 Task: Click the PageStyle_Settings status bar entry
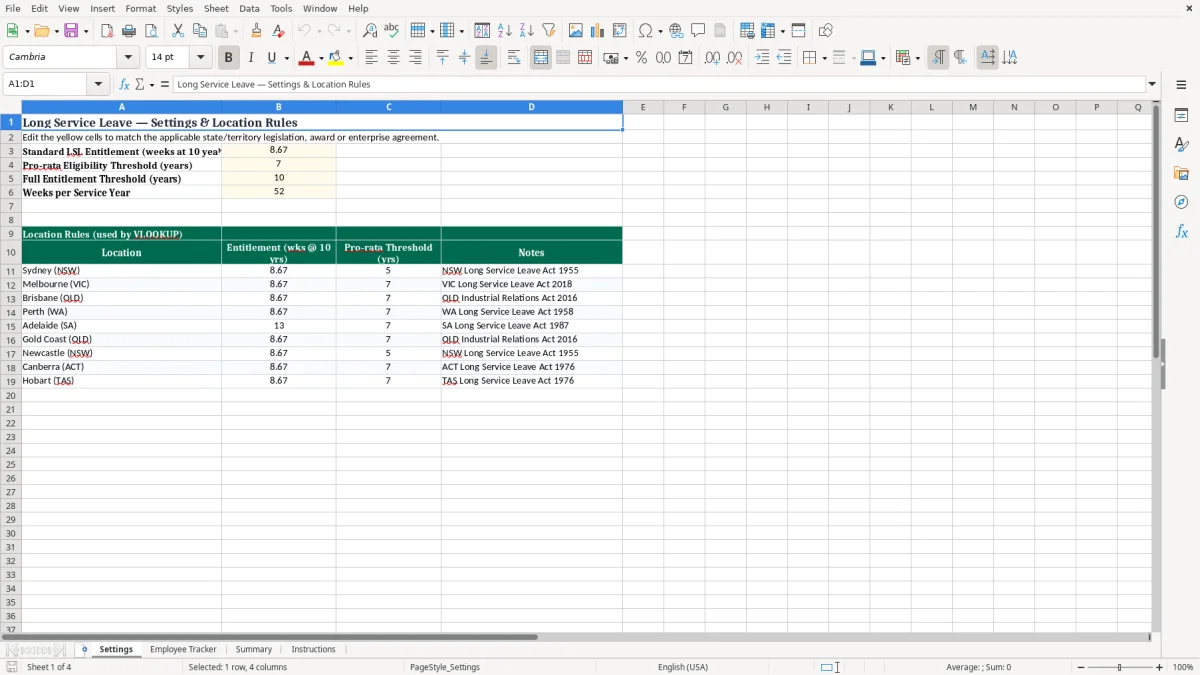(445, 667)
